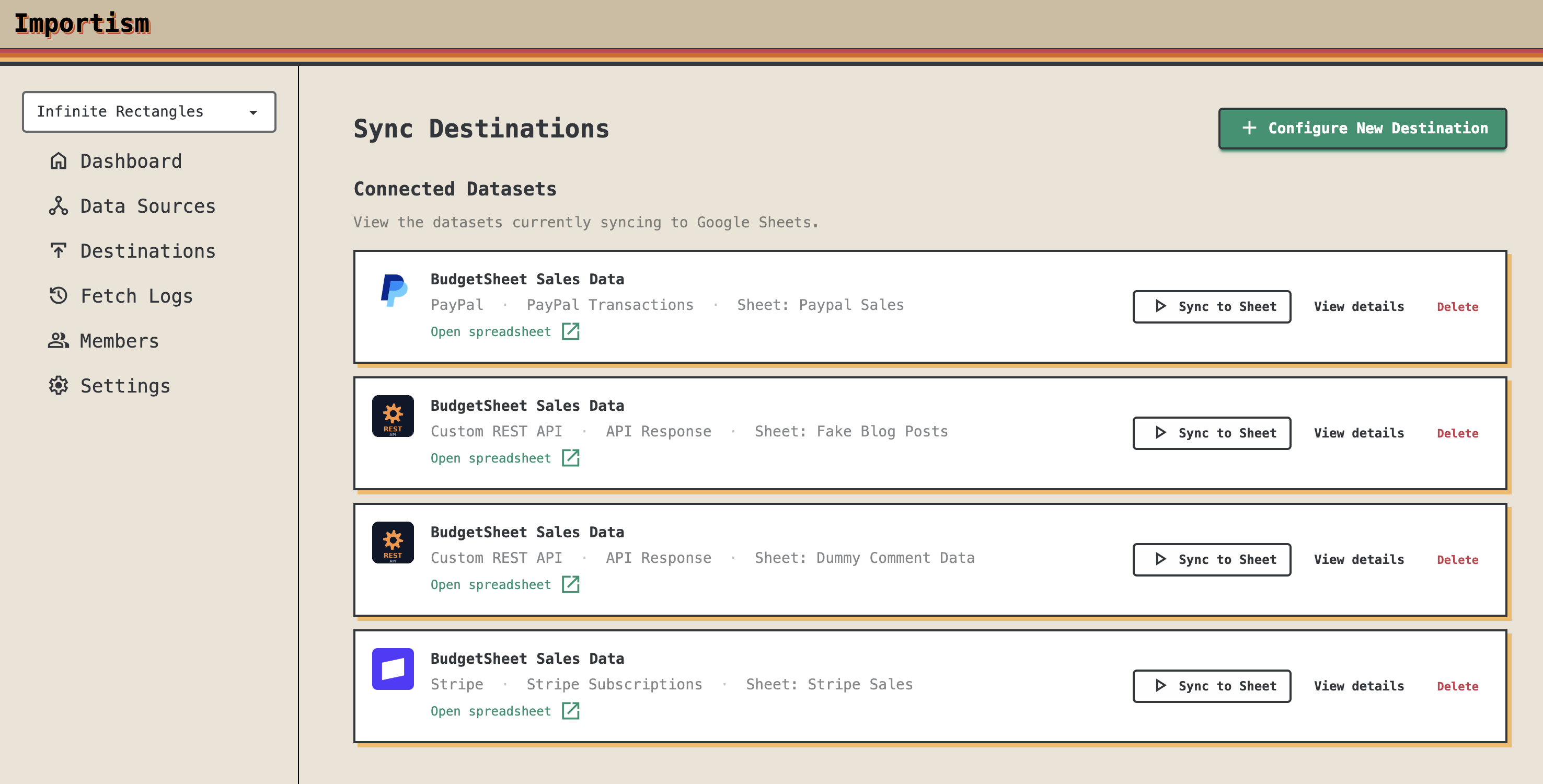Click the Stripe icon on the last dataset card
The height and width of the screenshot is (784, 1543).
coord(393,669)
